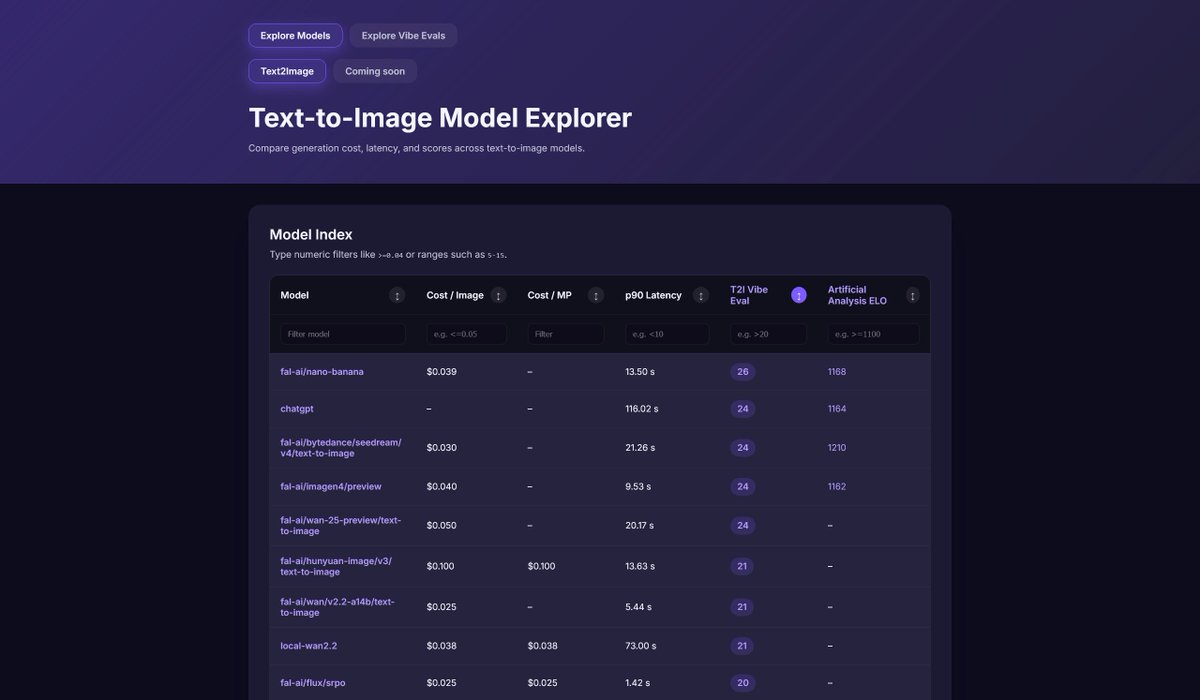This screenshot has height=700, width=1200.
Task: Open fal-ai/imagen4/preview model link
Action: coord(331,486)
